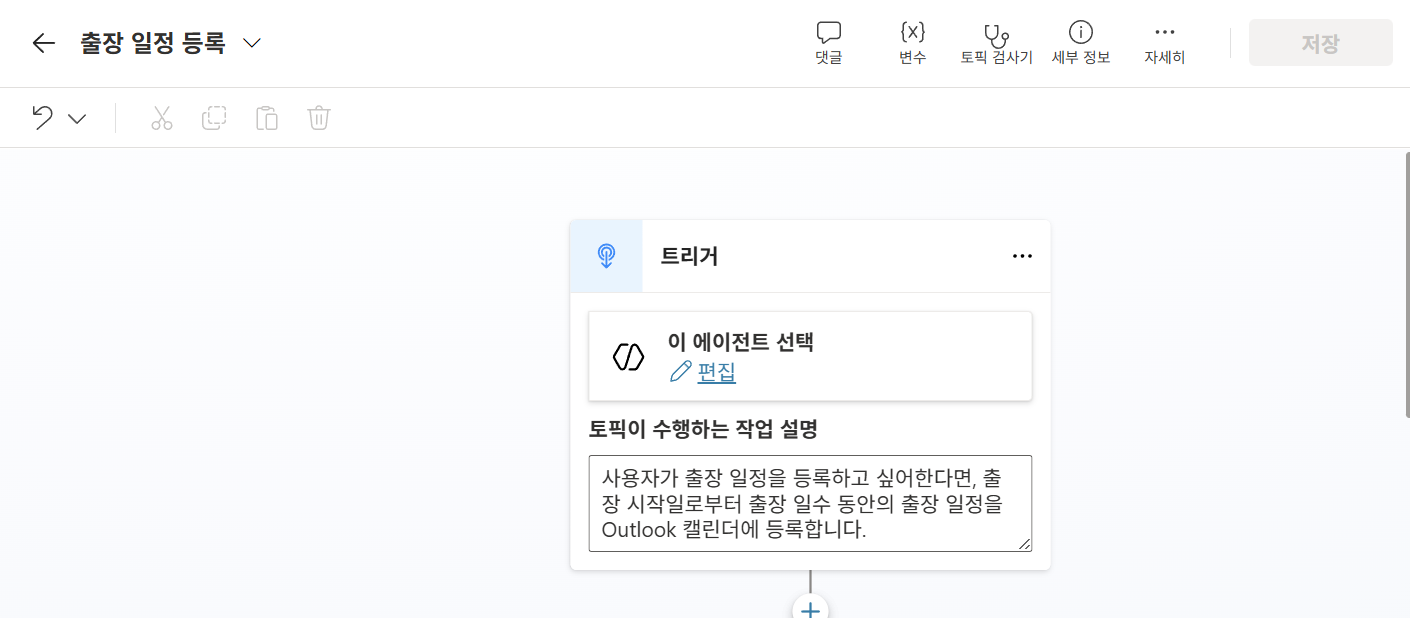Click the paste clipboard icon
The image size is (1410, 618).
266,118
